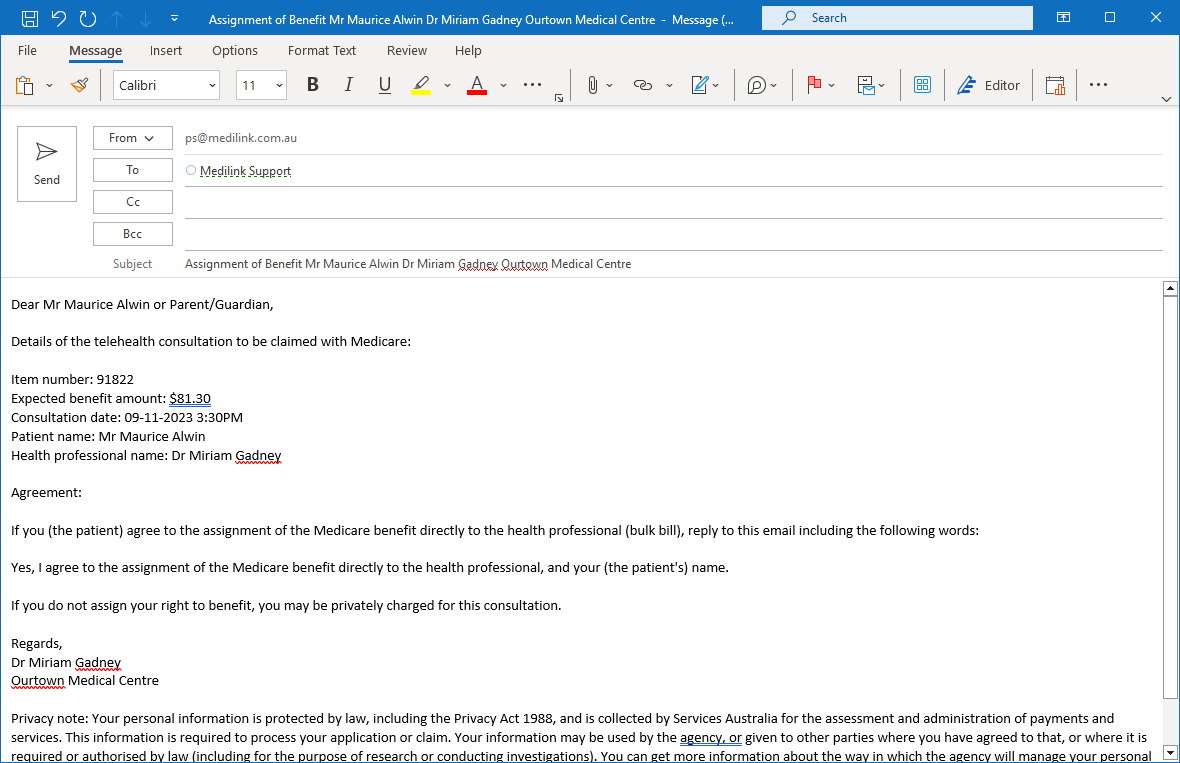The image size is (1180, 763).
Task: Select the Medilink Support recipient
Action: pos(245,171)
